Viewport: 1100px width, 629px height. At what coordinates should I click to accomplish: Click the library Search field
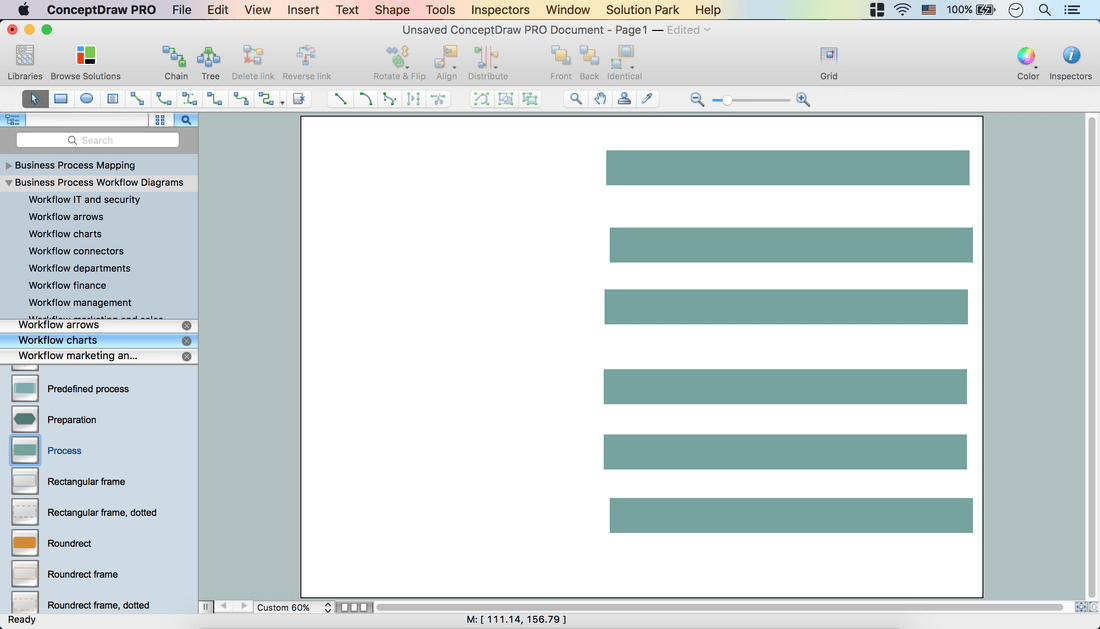98,141
